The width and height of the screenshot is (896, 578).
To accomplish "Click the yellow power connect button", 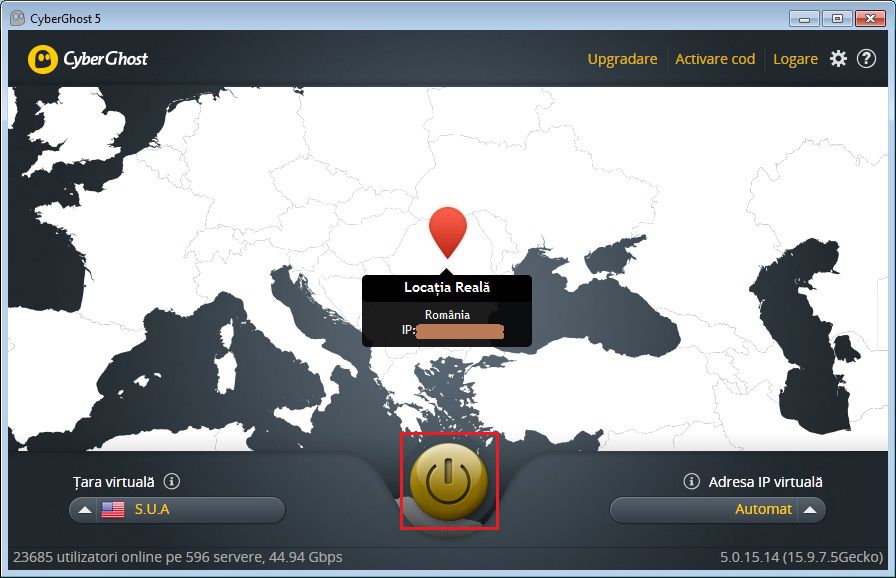I will pyautogui.click(x=449, y=481).
